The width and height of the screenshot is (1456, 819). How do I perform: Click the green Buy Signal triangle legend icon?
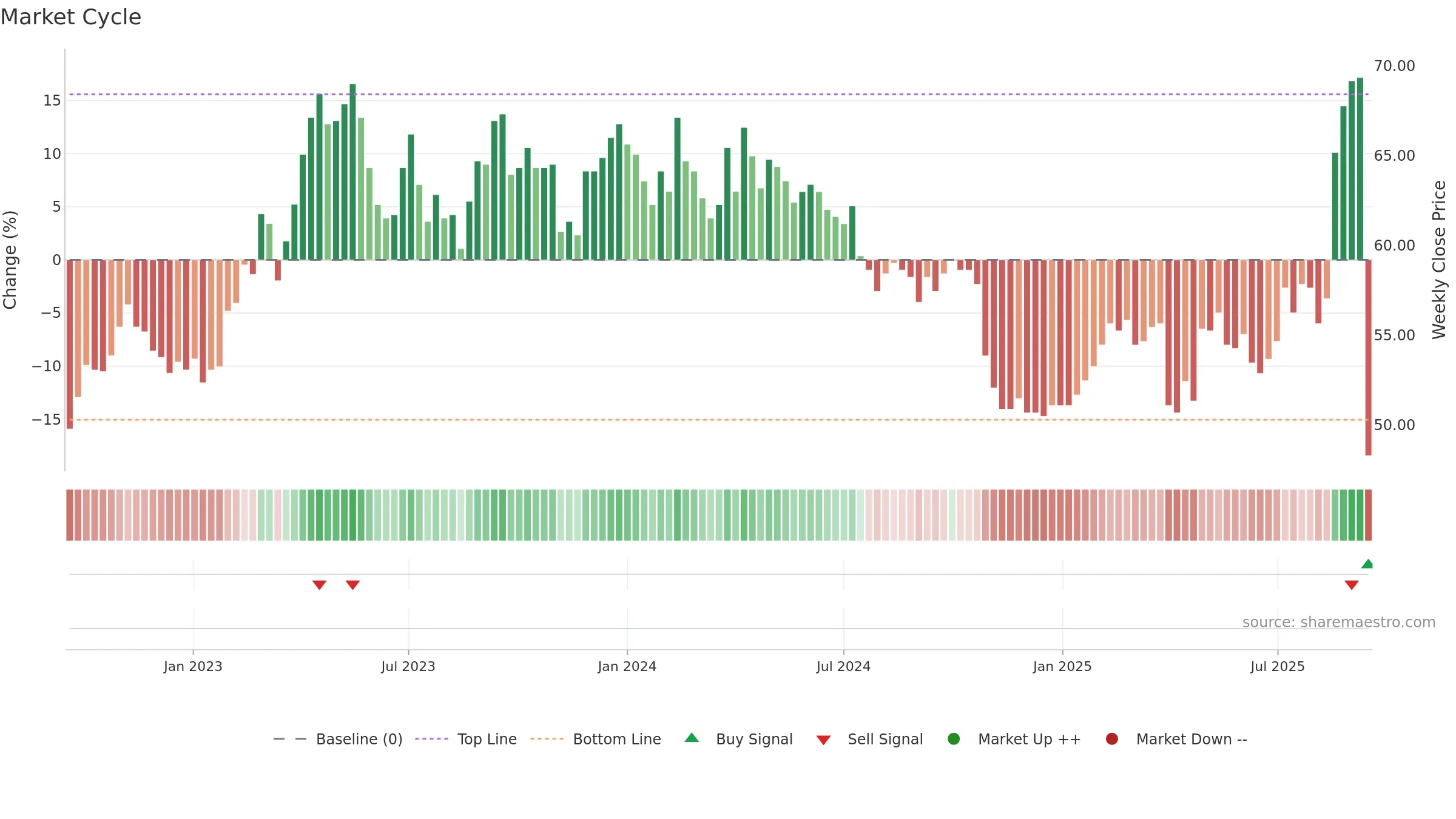692,738
